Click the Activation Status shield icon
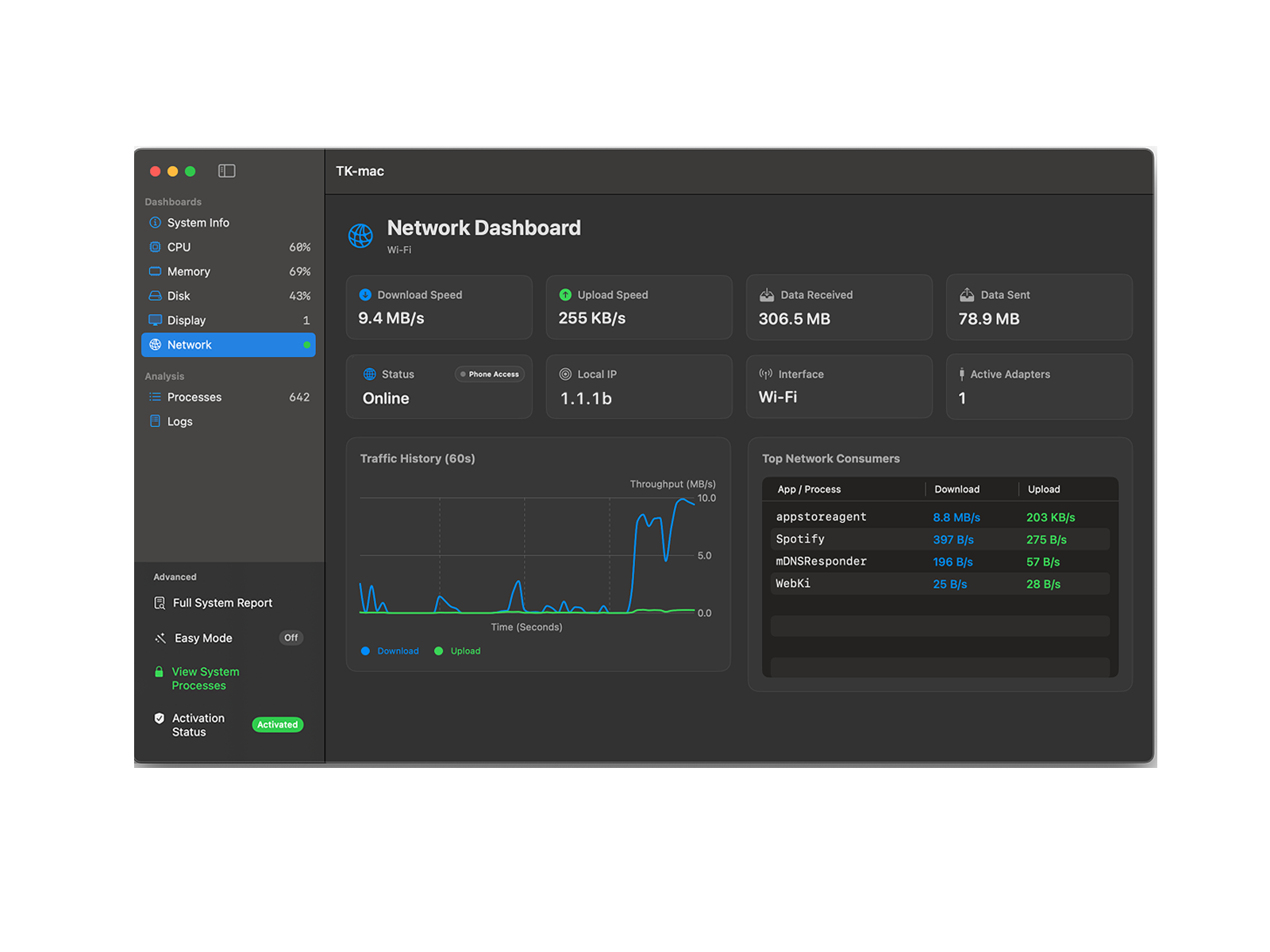The width and height of the screenshot is (1270, 952). point(160,718)
